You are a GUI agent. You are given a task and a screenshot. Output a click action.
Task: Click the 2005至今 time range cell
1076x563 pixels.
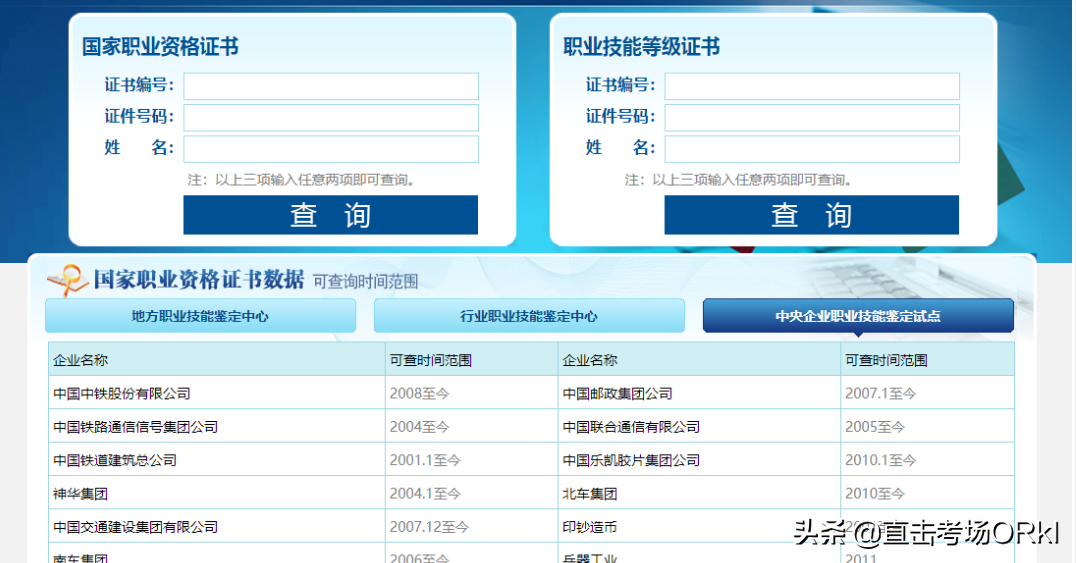pyautogui.click(x=927, y=427)
